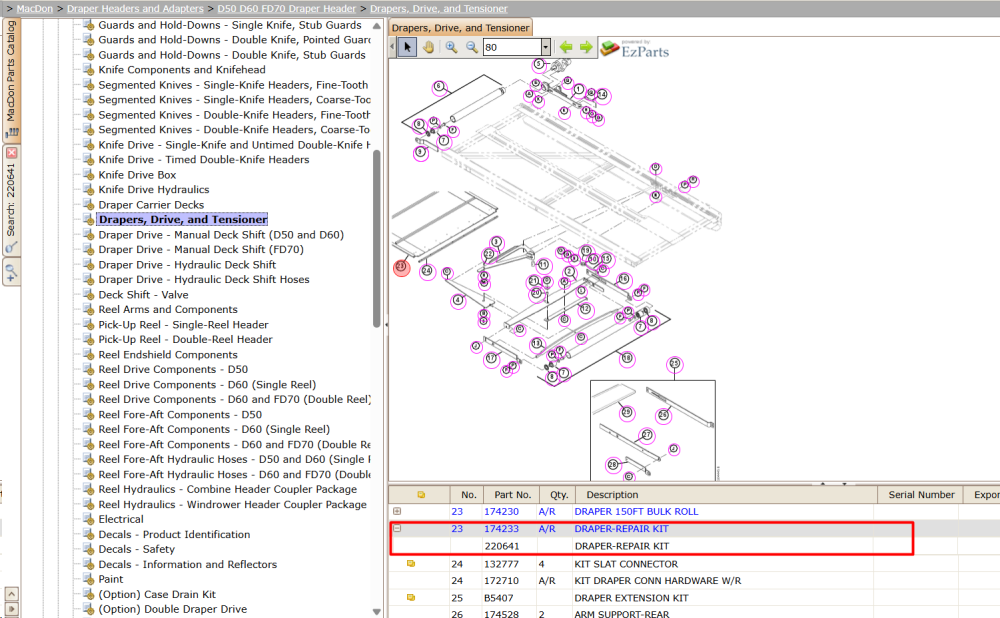
Task: Expand the row for part 174230
Action: tap(397, 511)
